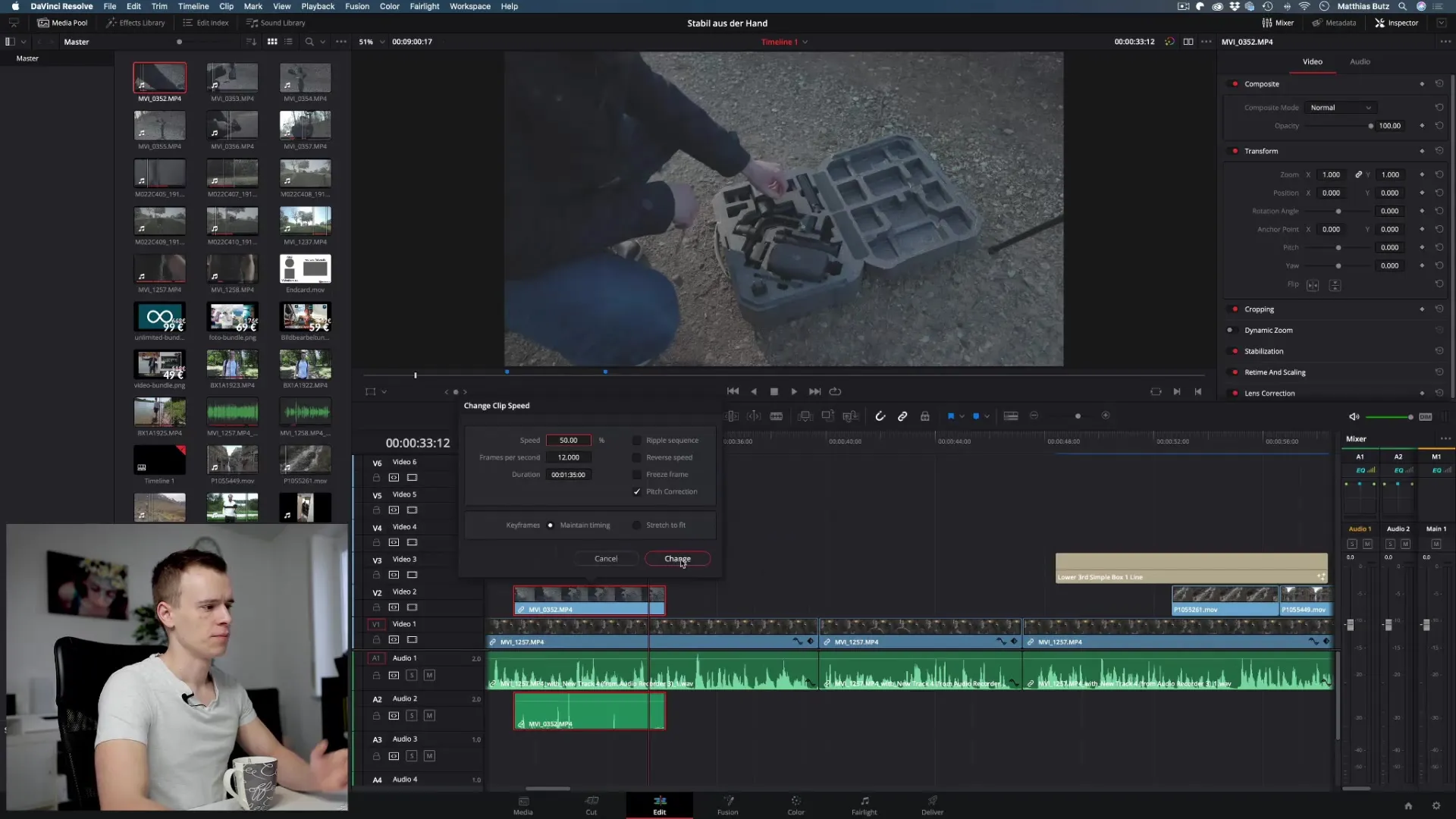Open the Composite Mode dropdown
This screenshot has width=1456, height=819.
(x=1341, y=108)
